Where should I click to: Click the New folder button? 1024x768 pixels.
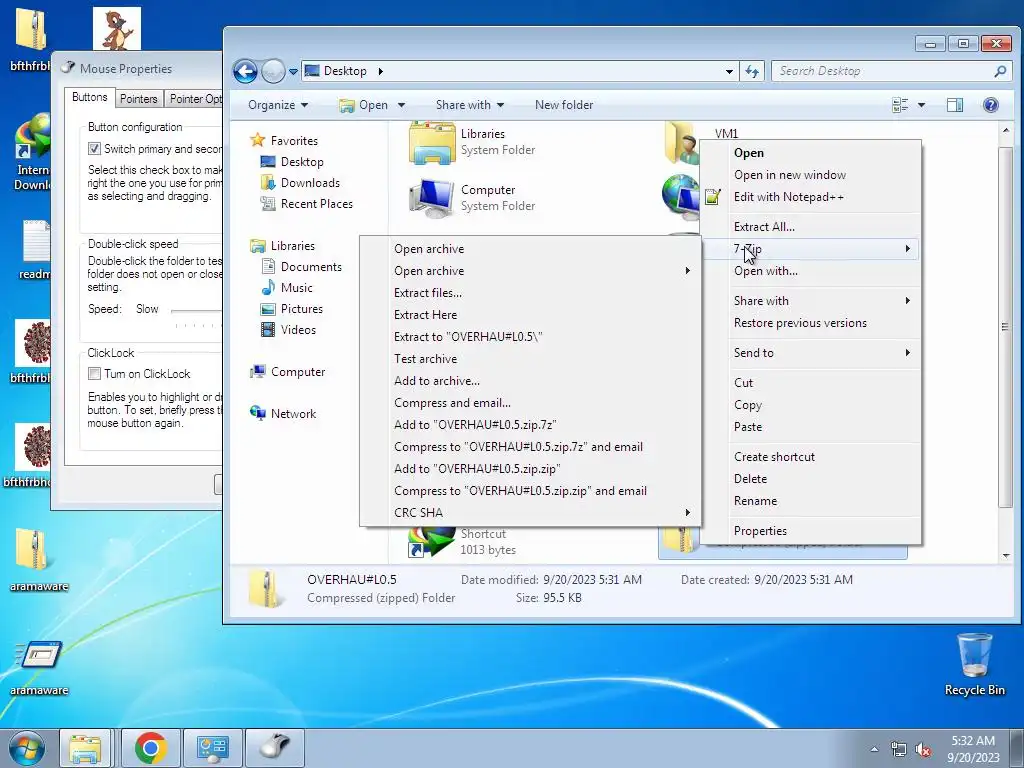click(x=564, y=105)
